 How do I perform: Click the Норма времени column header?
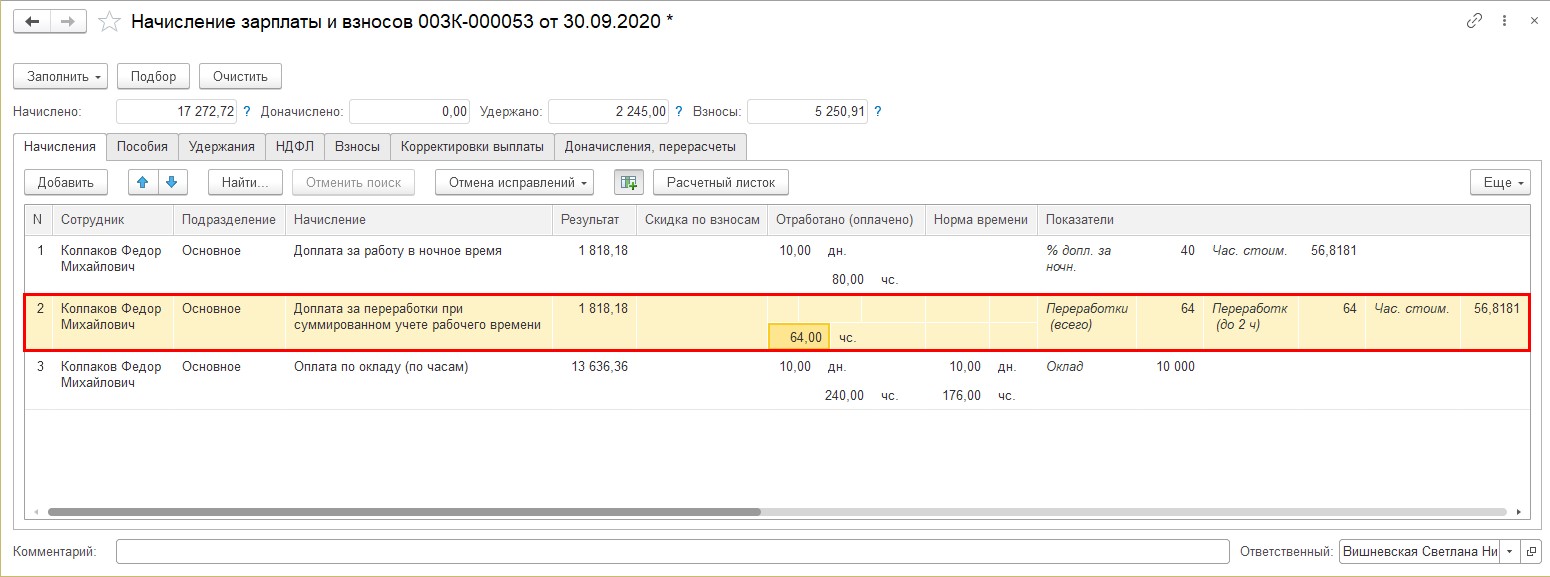pyautogui.click(x=981, y=220)
